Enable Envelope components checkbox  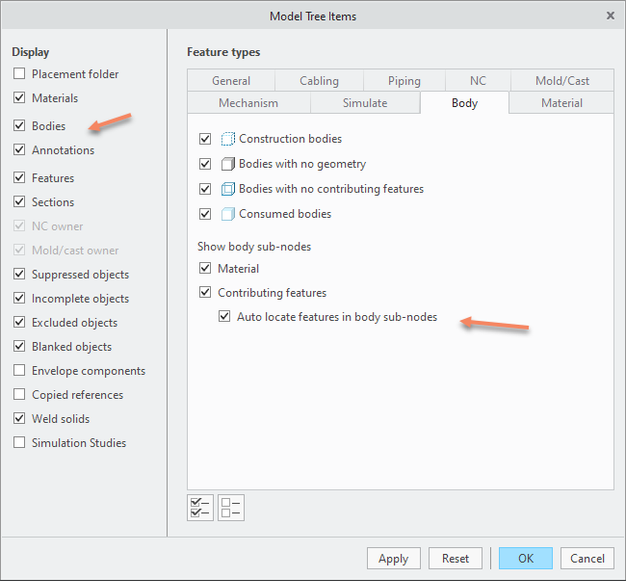tap(20, 371)
